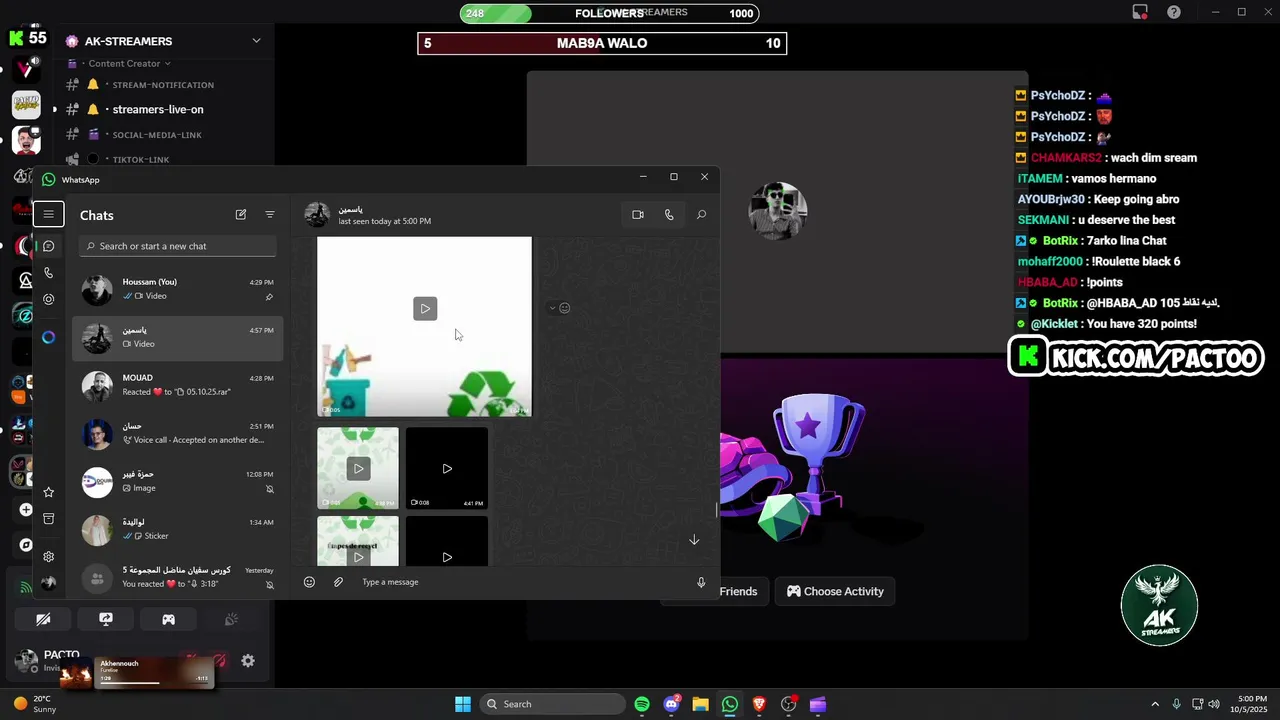This screenshot has width=1280, height=720.
Task: Open Discord inbox icon at top right
Action: point(1140,12)
